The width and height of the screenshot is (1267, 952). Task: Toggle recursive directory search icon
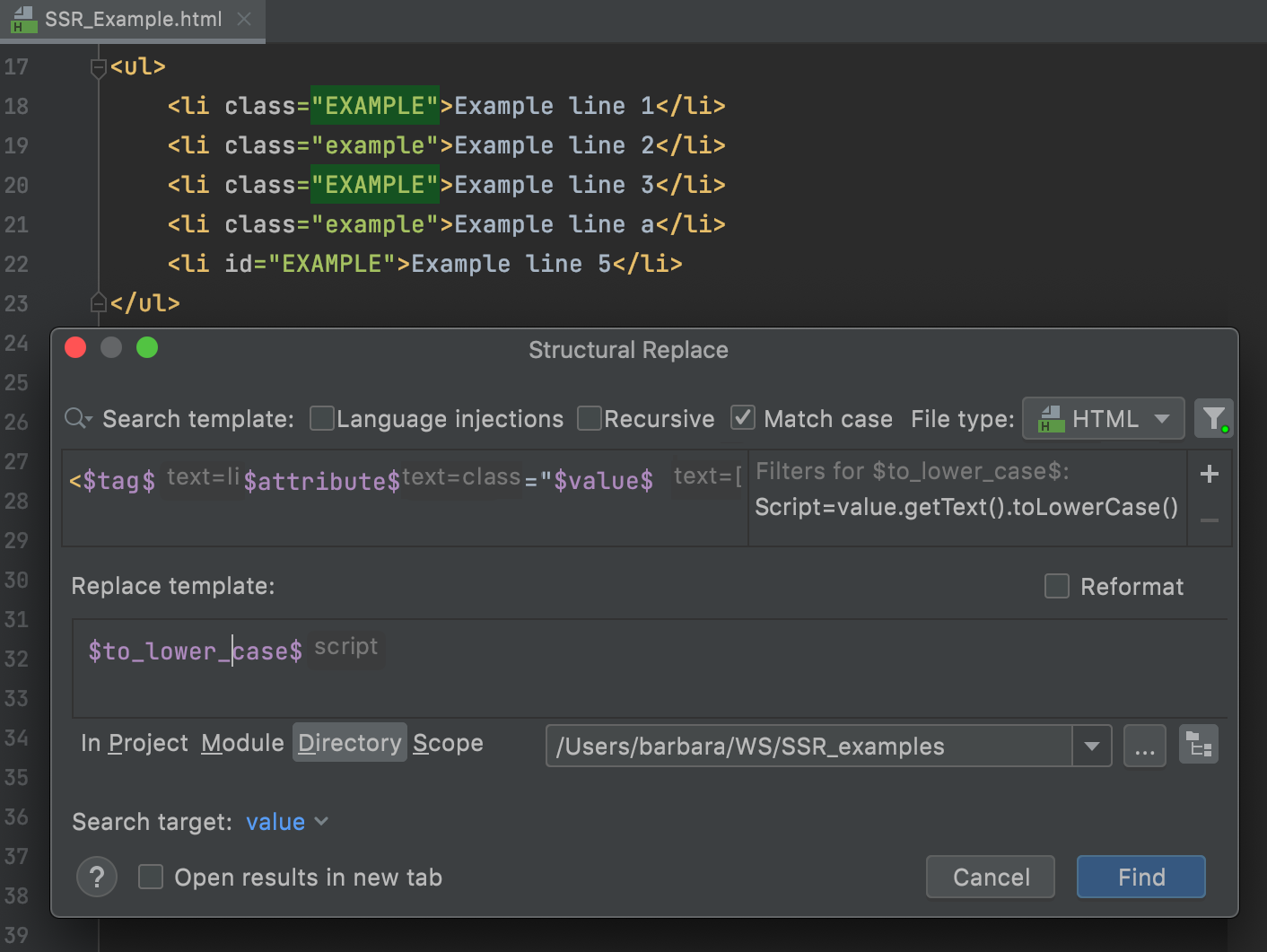[x=1198, y=746]
